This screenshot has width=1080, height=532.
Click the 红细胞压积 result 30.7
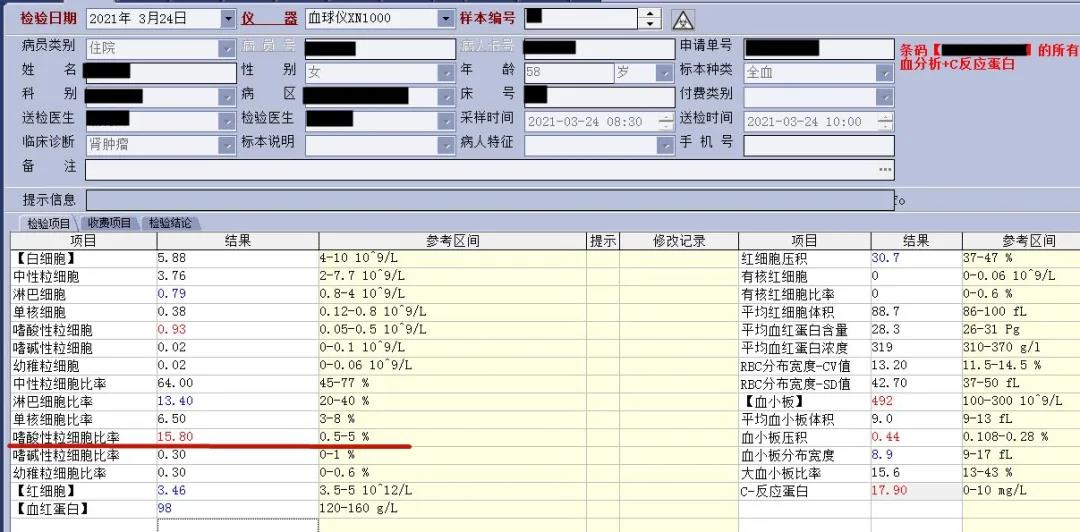tap(886, 259)
